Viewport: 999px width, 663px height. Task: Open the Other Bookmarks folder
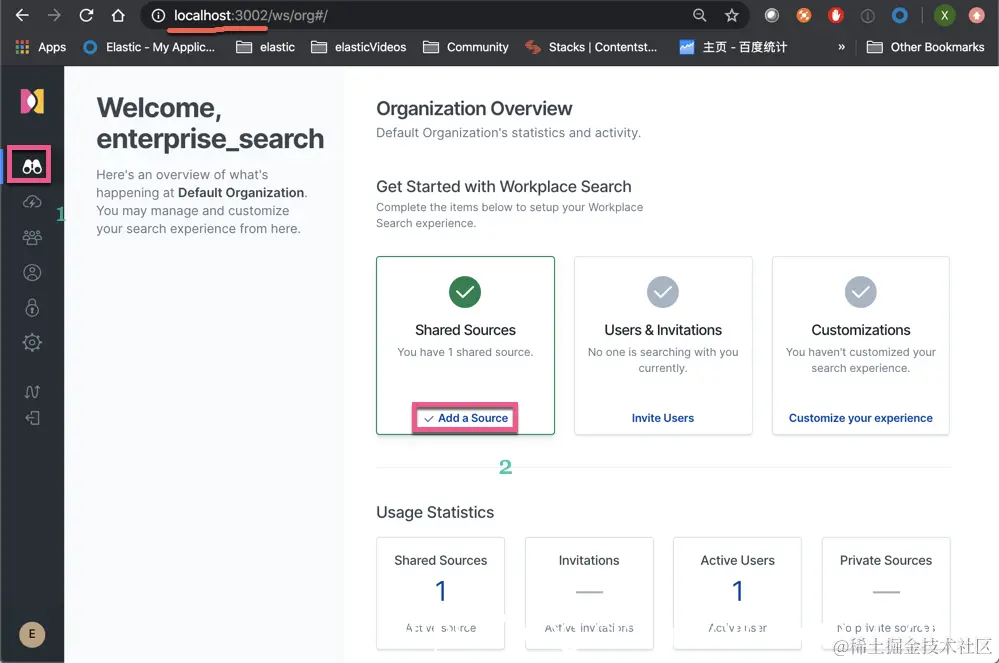pyautogui.click(x=925, y=47)
